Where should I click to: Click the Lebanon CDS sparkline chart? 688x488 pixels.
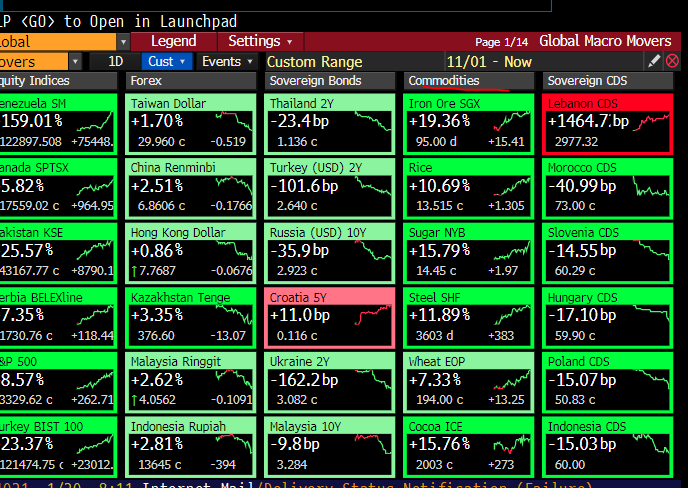point(651,122)
